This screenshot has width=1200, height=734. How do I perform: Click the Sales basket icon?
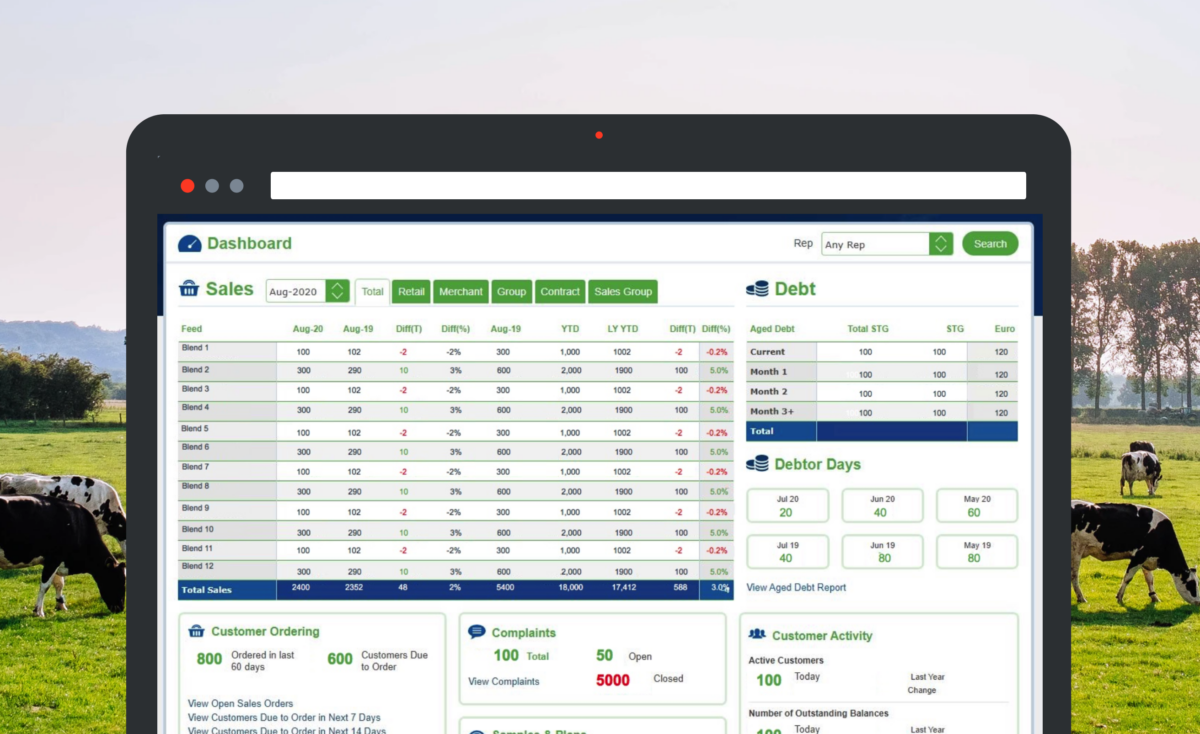[x=189, y=289]
